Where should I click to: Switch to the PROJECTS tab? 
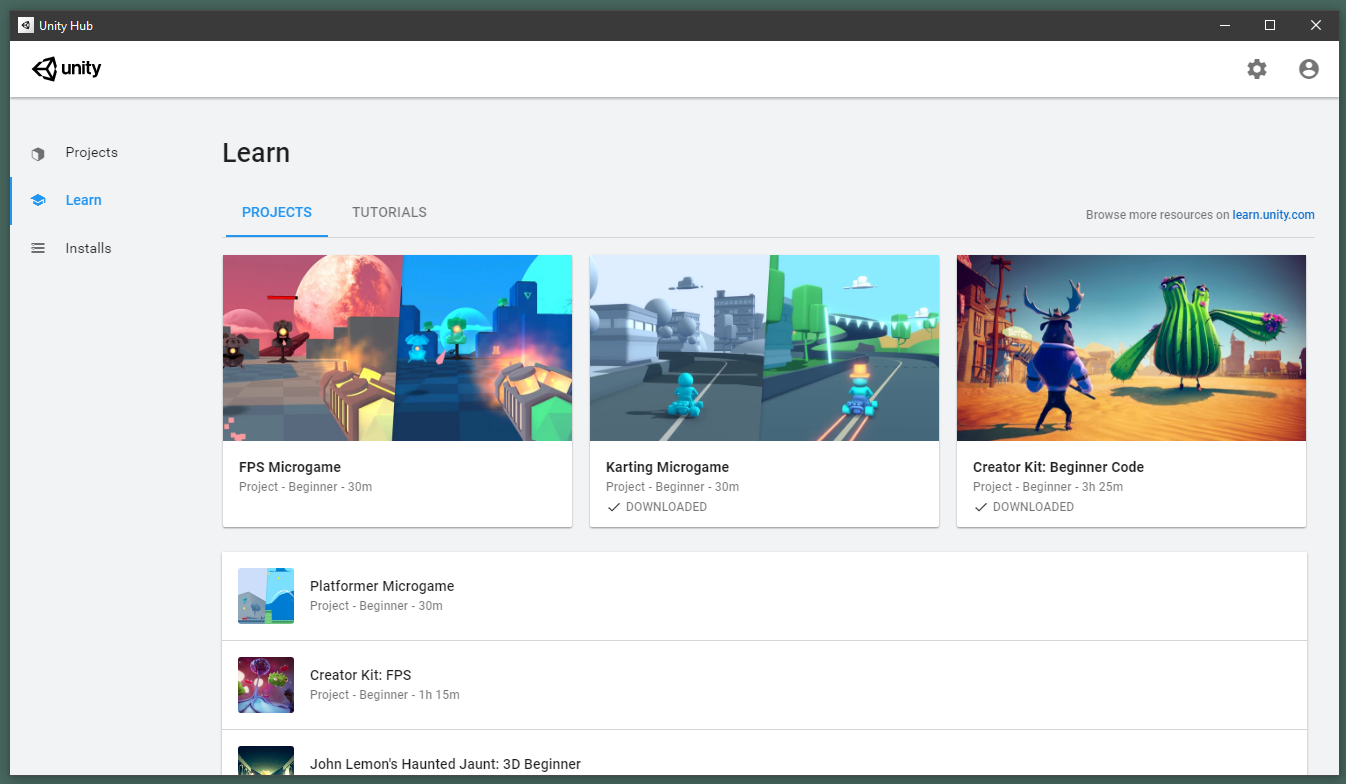pyautogui.click(x=277, y=212)
